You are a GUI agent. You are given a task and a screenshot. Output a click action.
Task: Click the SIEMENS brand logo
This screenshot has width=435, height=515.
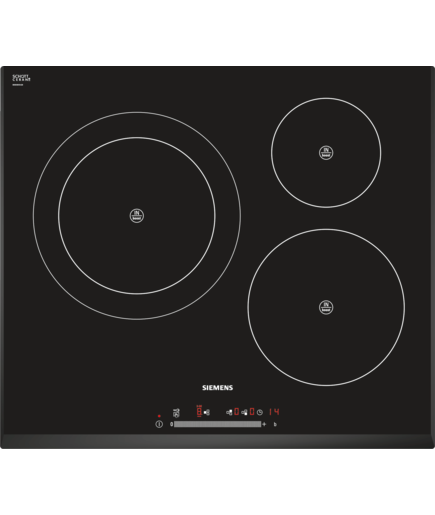[x=217, y=387]
